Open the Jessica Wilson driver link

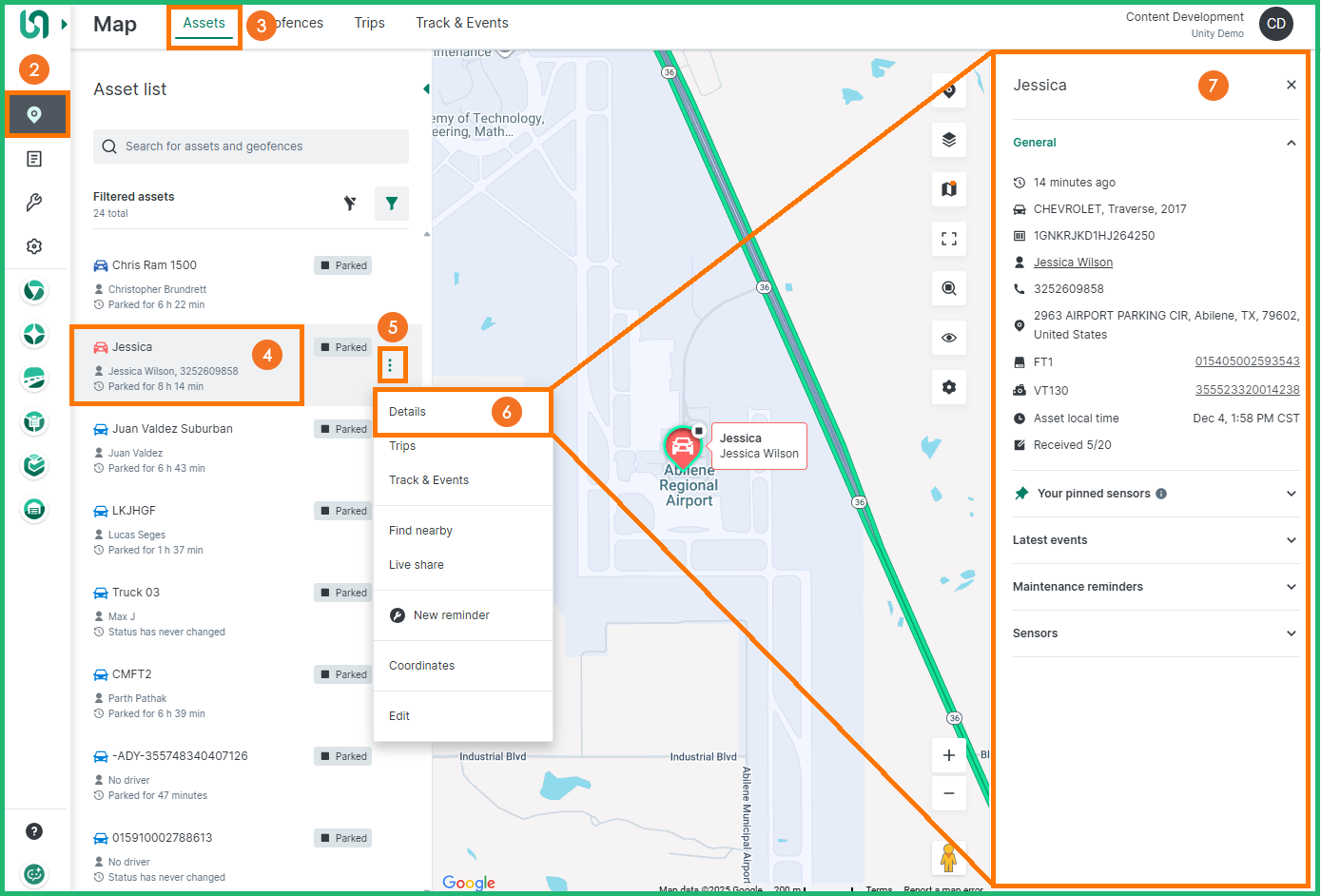click(x=1073, y=263)
